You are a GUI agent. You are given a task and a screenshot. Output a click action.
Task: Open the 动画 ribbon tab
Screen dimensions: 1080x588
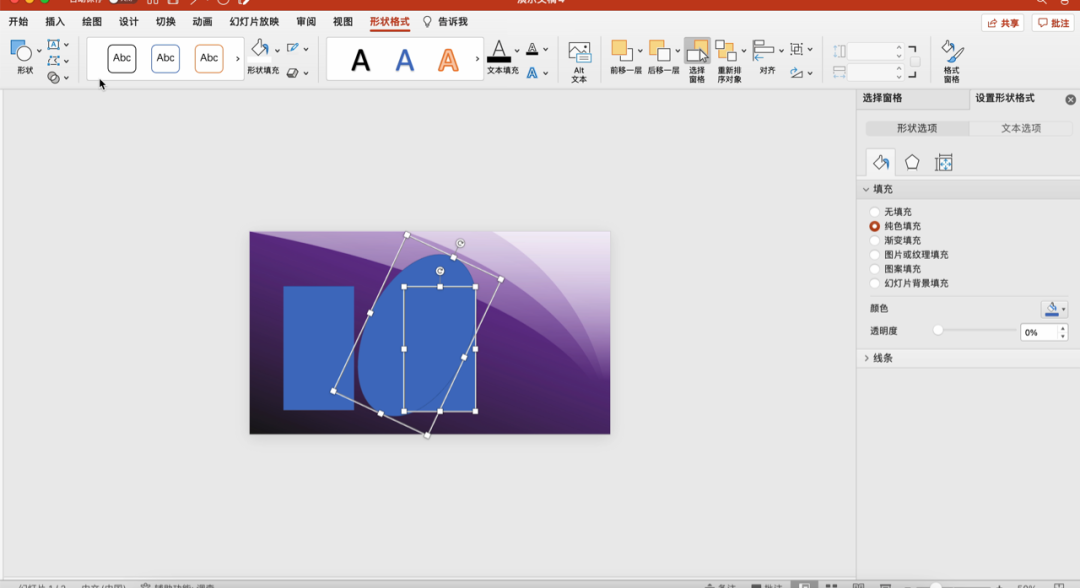coord(202,22)
